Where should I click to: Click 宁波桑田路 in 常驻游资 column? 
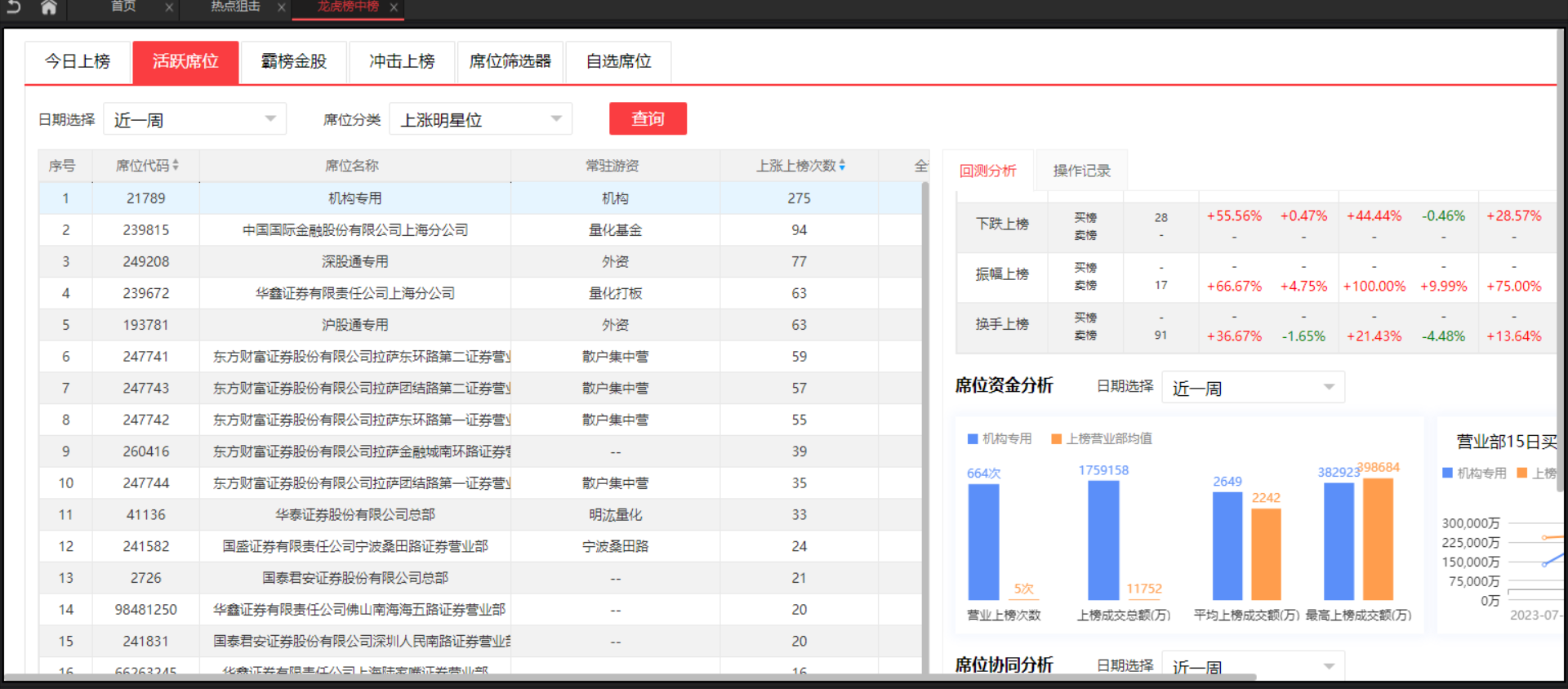coord(616,546)
